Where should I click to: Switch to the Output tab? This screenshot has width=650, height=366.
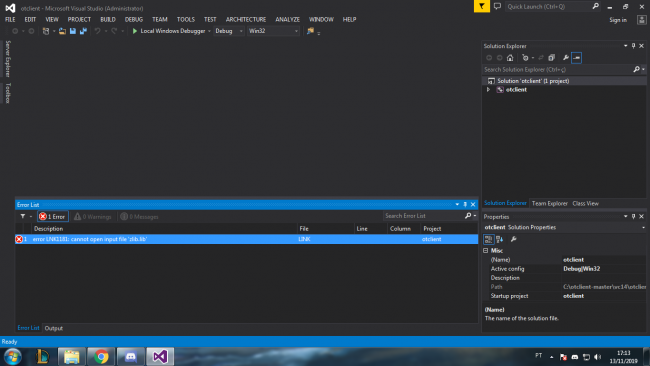tap(53, 328)
